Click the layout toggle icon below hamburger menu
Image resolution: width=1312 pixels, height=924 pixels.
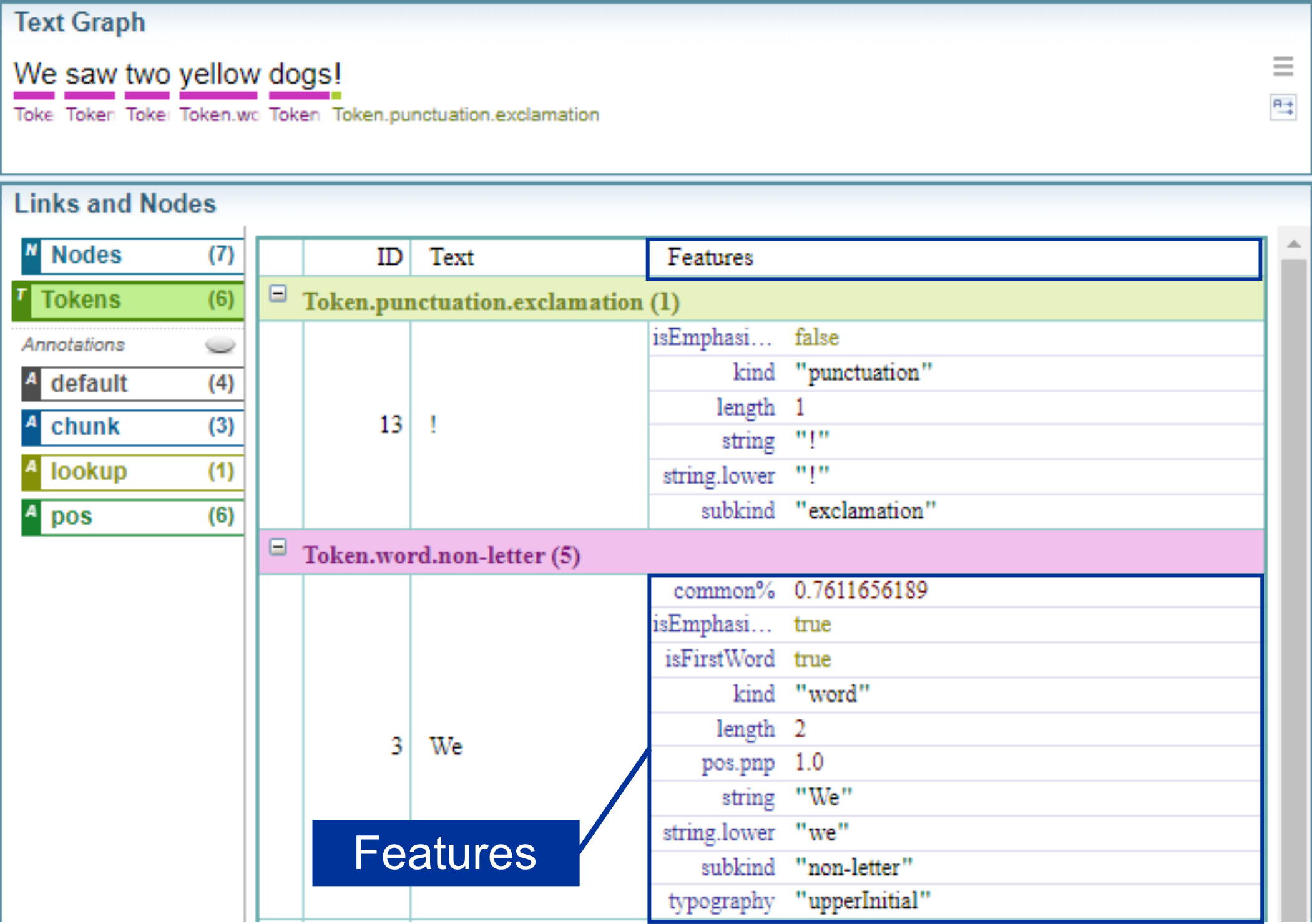point(1283,107)
